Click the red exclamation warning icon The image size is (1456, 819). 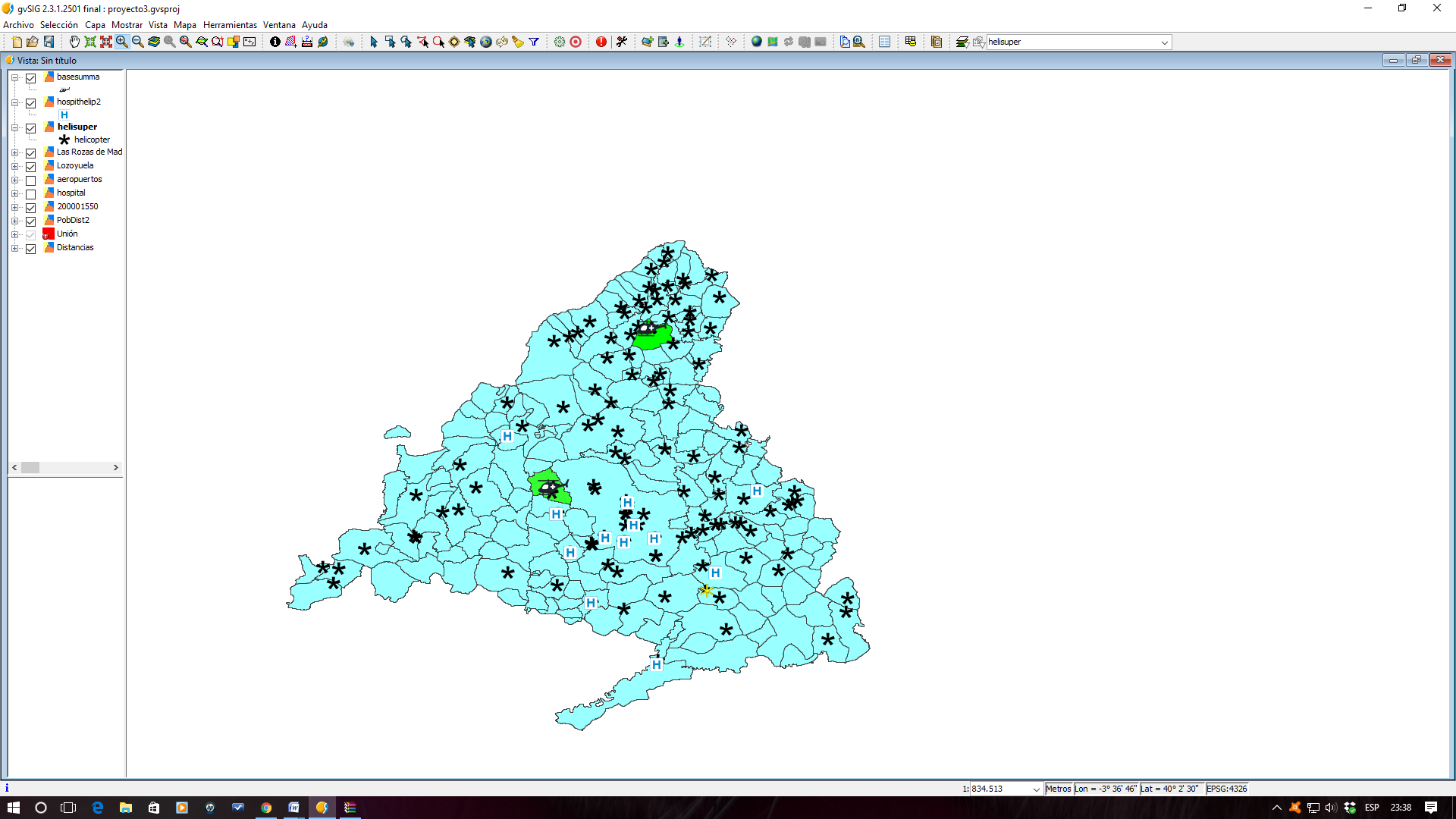[x=601, y=42]
